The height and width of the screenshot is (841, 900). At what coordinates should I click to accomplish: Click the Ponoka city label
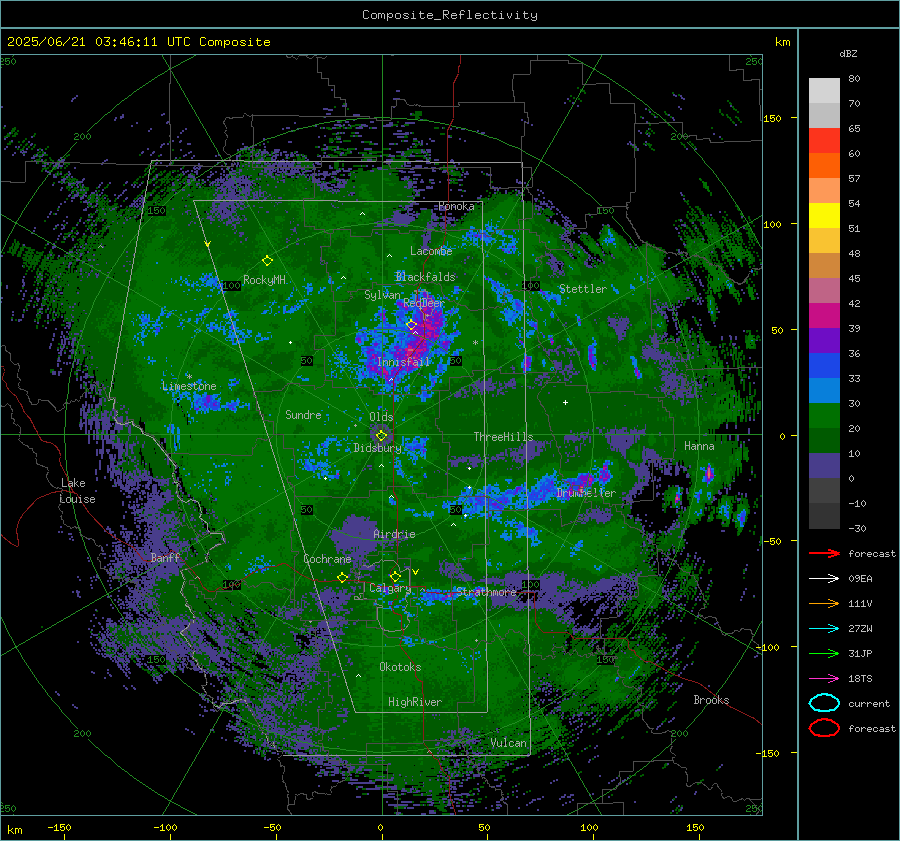click(x=456, y=206)
